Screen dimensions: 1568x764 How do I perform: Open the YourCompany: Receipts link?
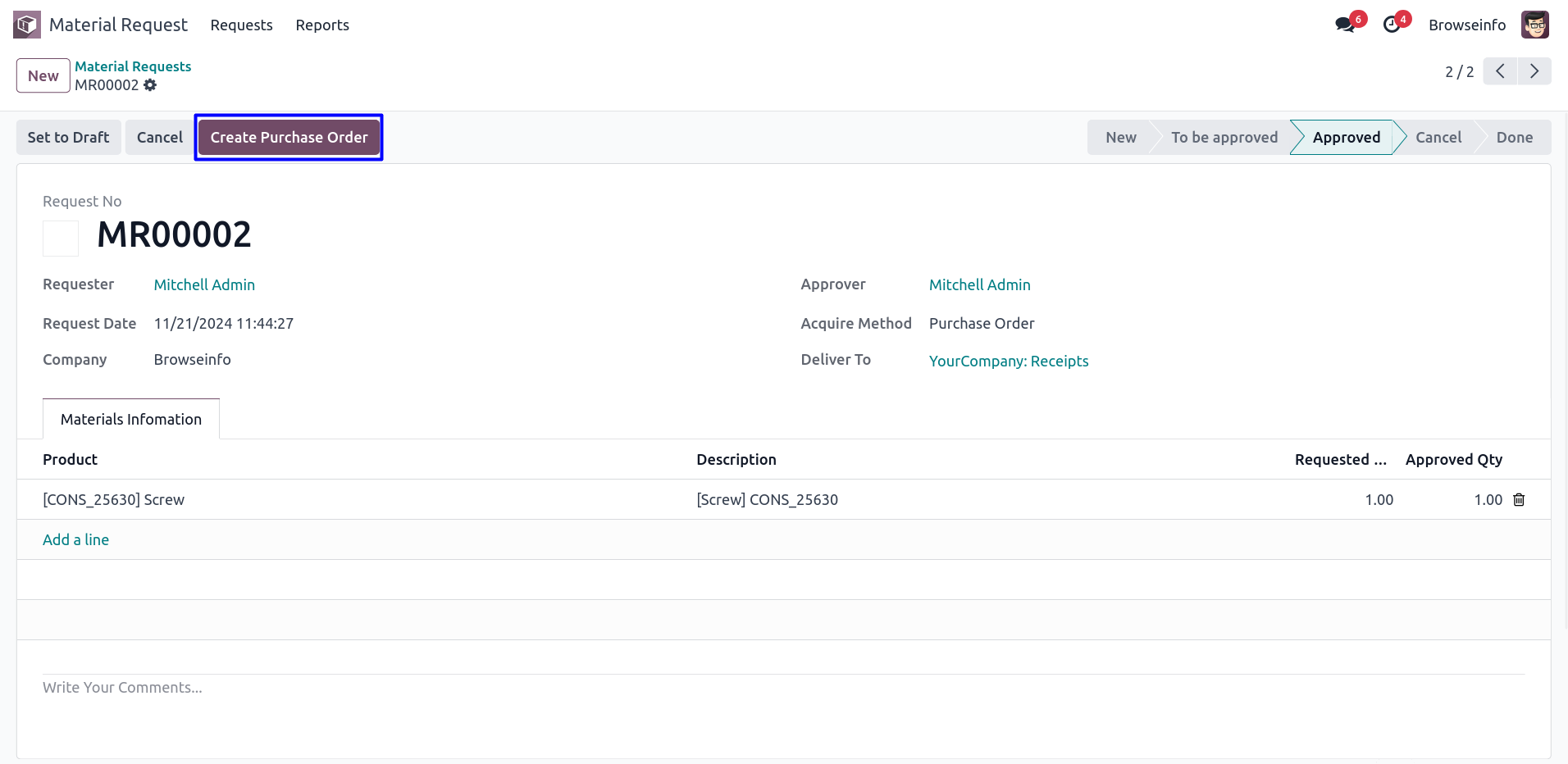pos(1008,362)
